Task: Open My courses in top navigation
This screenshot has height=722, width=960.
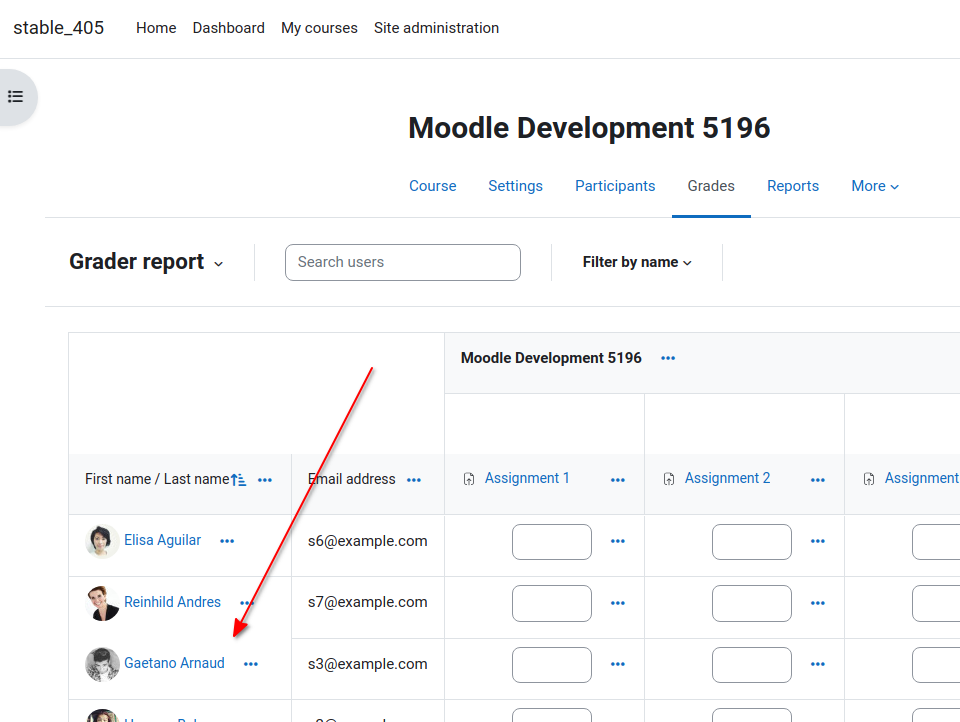Action: tap(319, 28)
